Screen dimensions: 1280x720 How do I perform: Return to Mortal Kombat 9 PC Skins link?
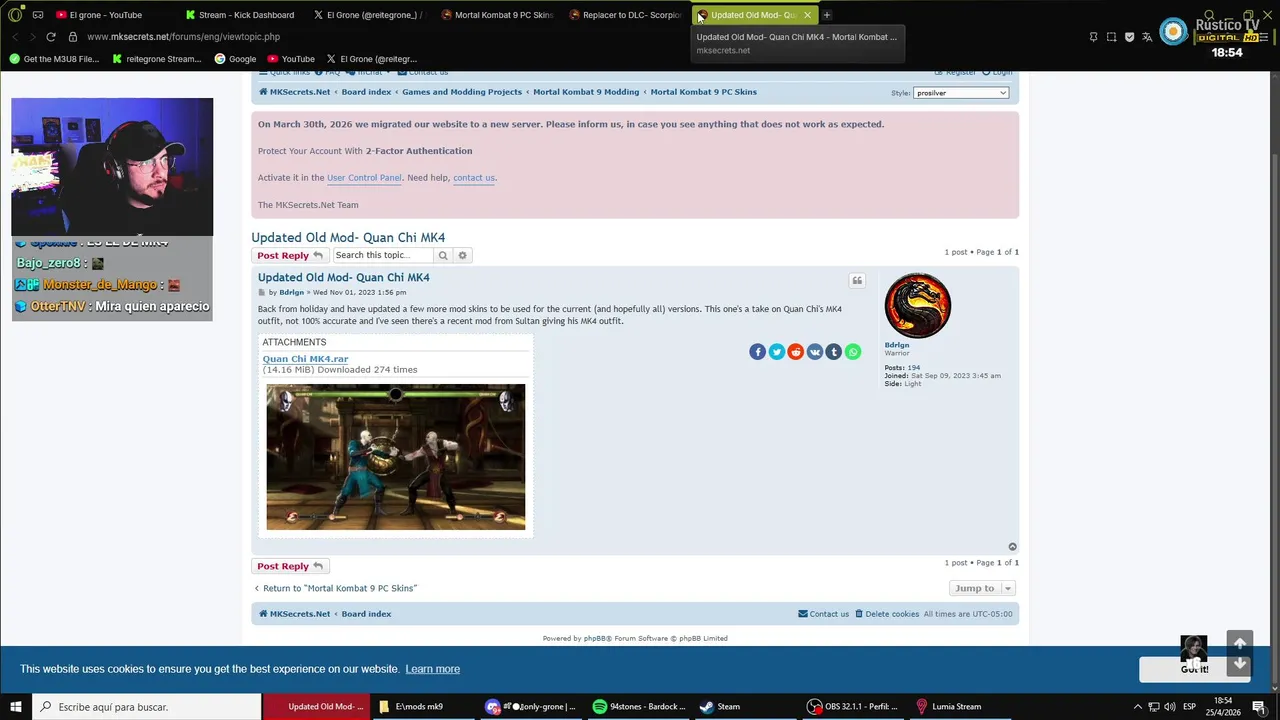pos(335,588)
